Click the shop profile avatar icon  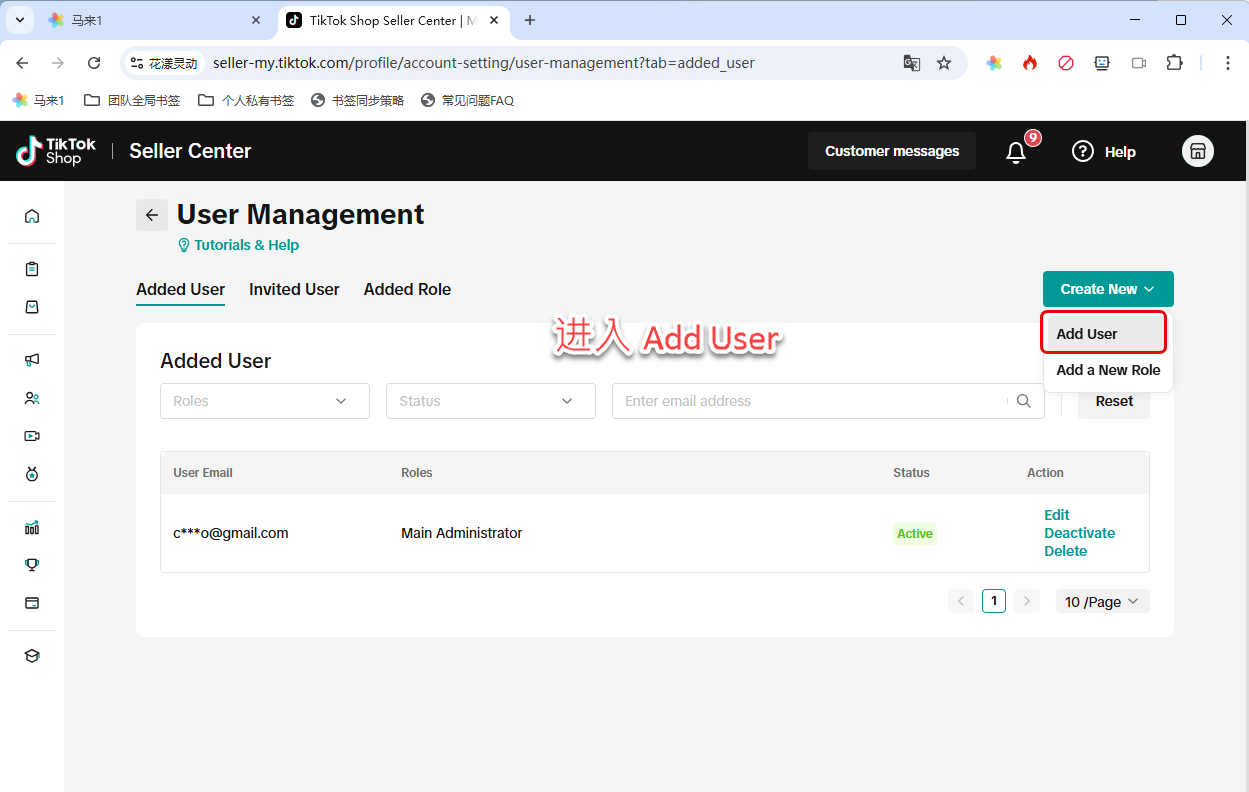pos(1197,151)
